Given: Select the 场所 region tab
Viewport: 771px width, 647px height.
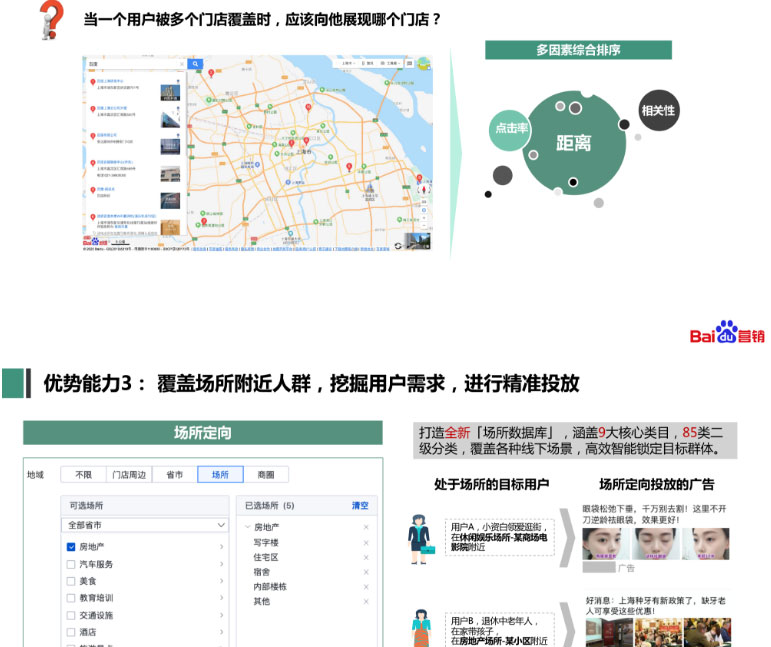Looking at the screenshot, I should (x=220, y=475).
